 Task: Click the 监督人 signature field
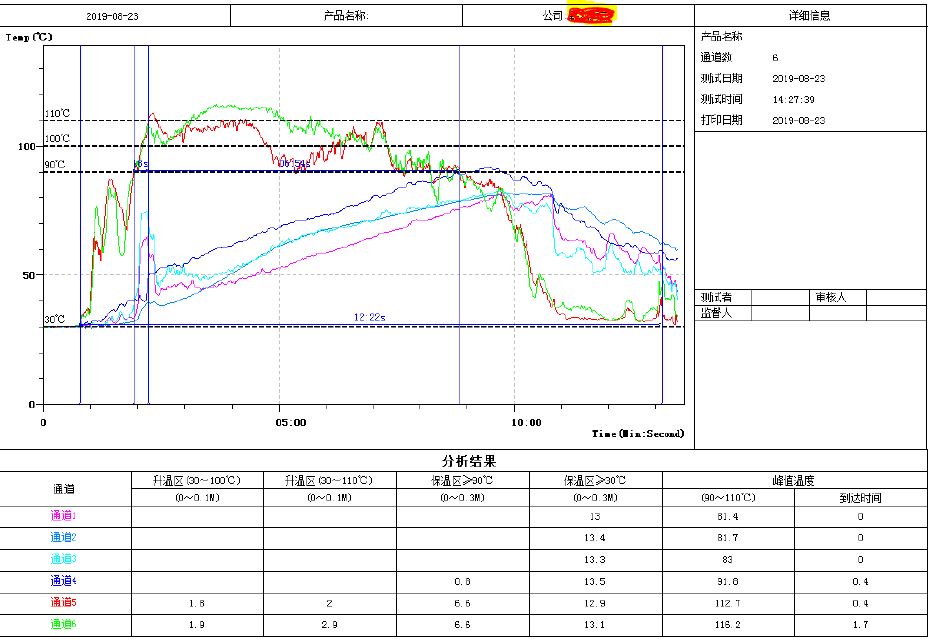(717, 313)
